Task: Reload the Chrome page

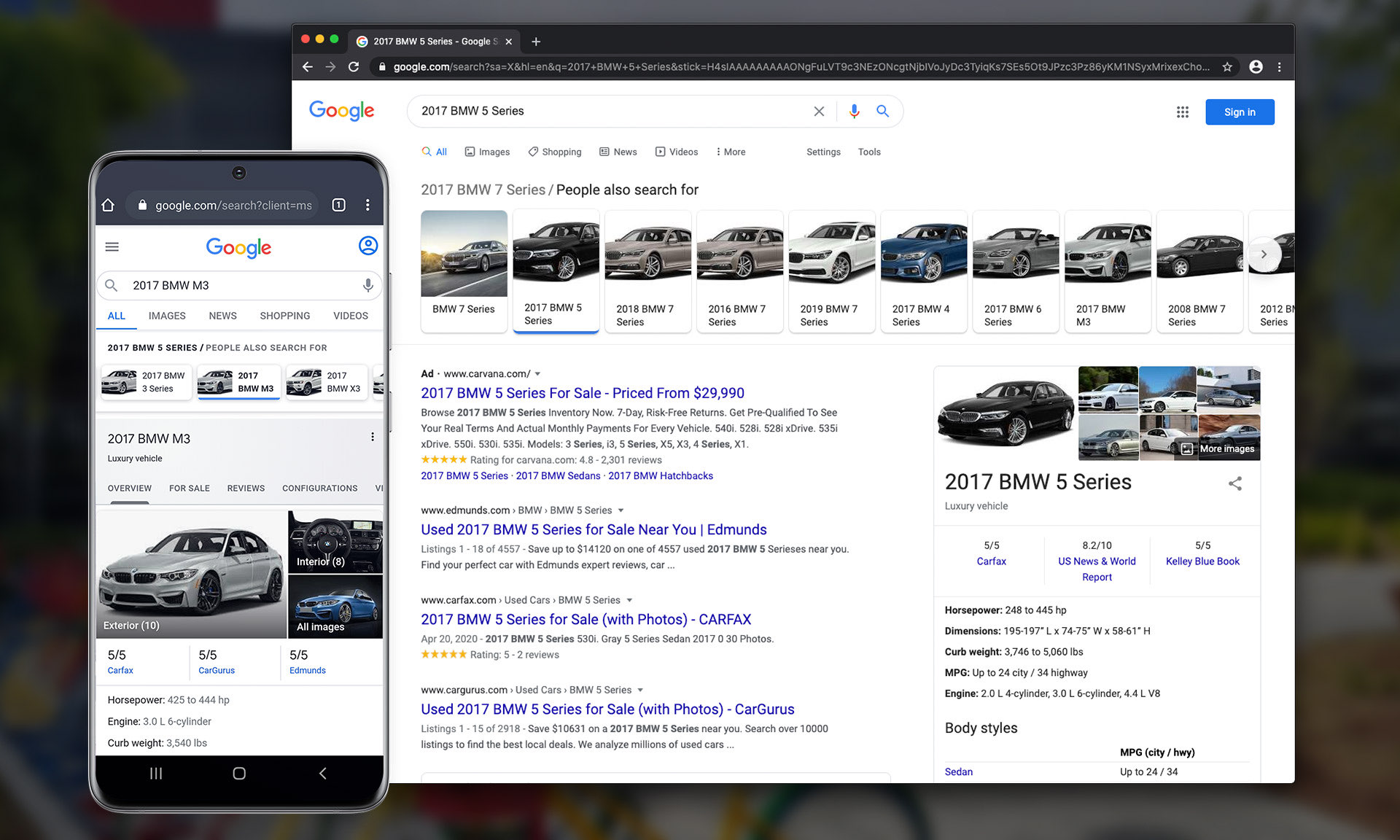Action: pyautogui.click(x=354, y=67)
